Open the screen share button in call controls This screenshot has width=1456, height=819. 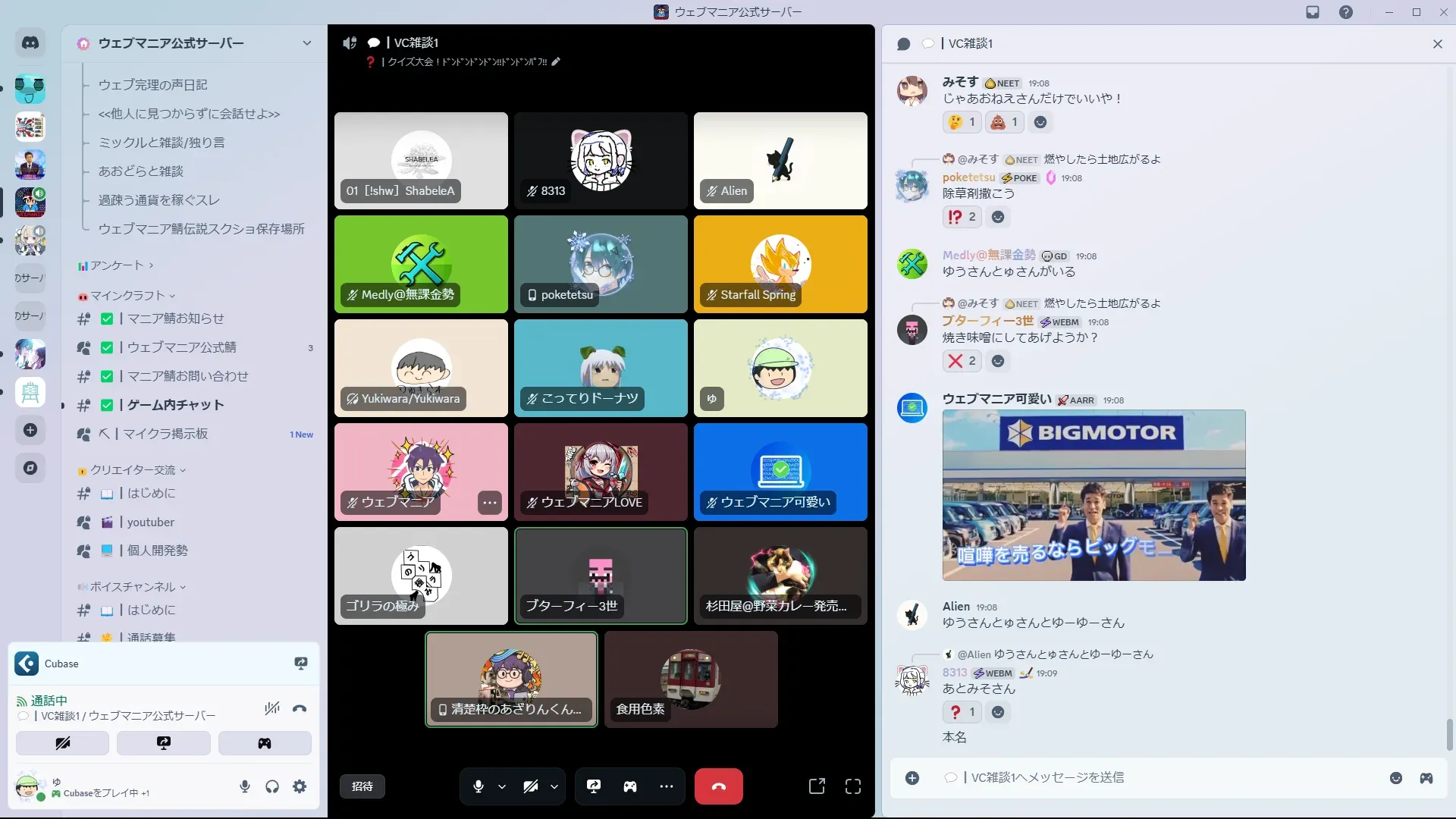click(594, 786)
